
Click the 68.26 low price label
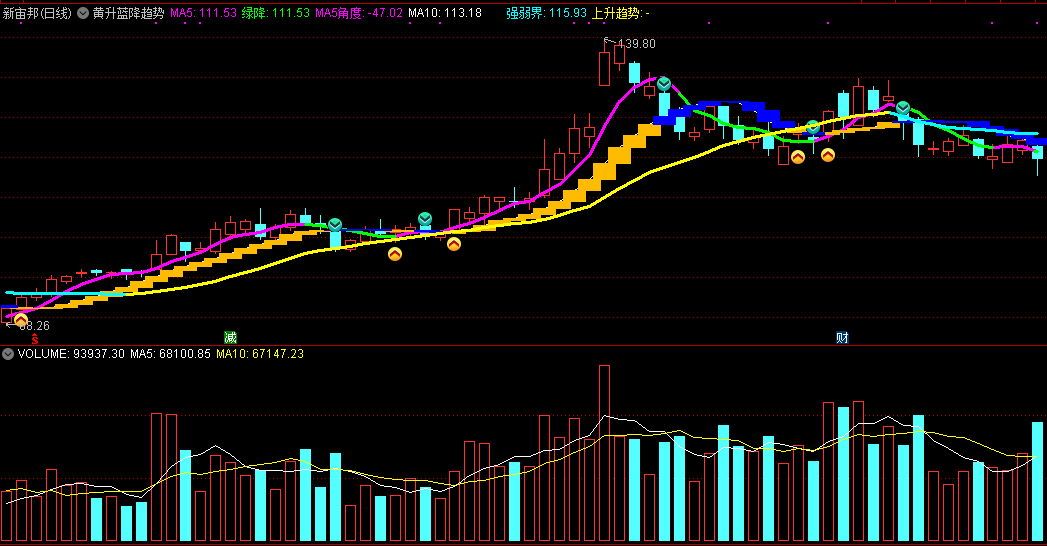(x=34, y=326)
